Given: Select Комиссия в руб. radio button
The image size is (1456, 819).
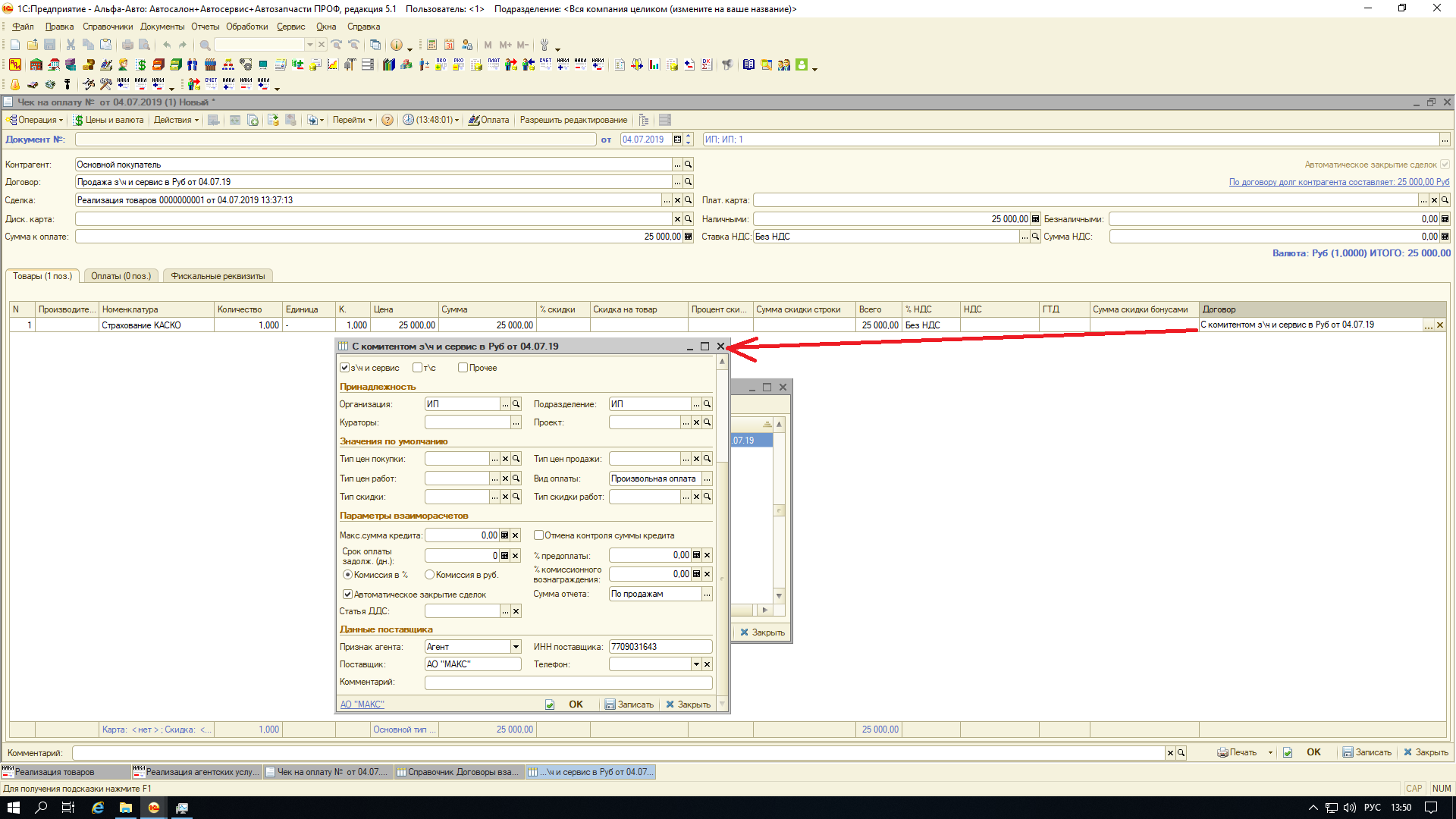Looking at the screenshot, I should 429,575.
